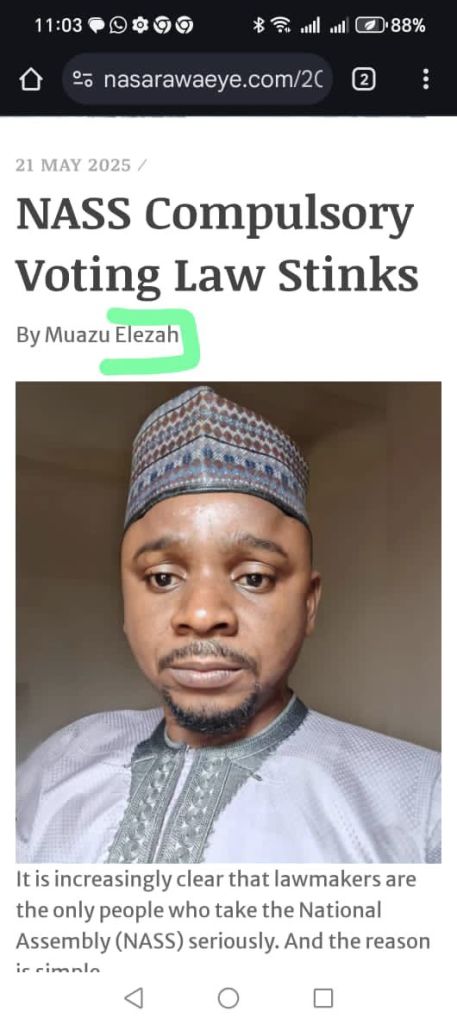Image resolution: width=457 pixels, height=1024 pixels.
Task: Open Chrome's three-dot overflow menu
Action: tap(426, 80)
